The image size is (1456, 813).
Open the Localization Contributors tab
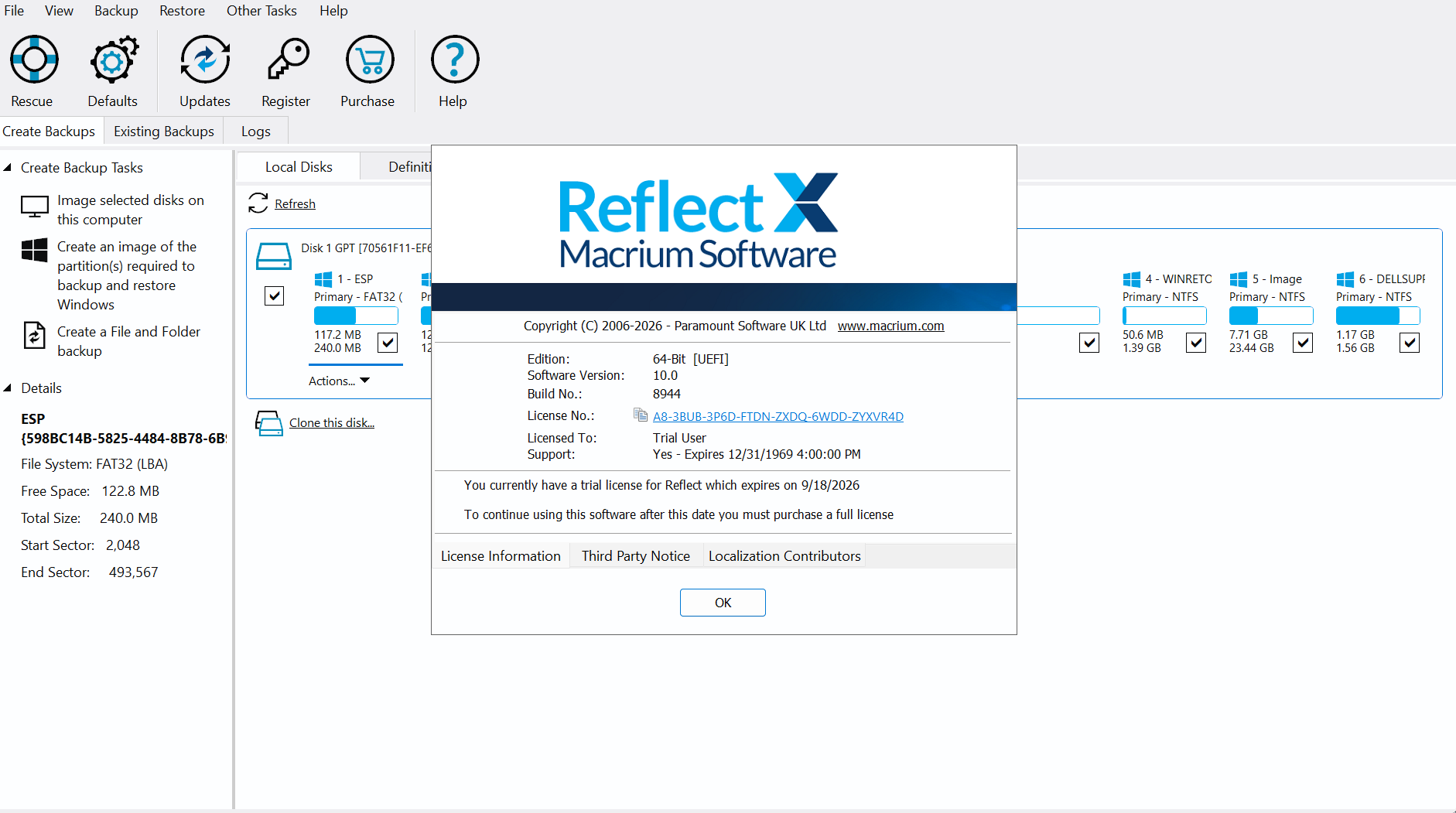[784, 556]
